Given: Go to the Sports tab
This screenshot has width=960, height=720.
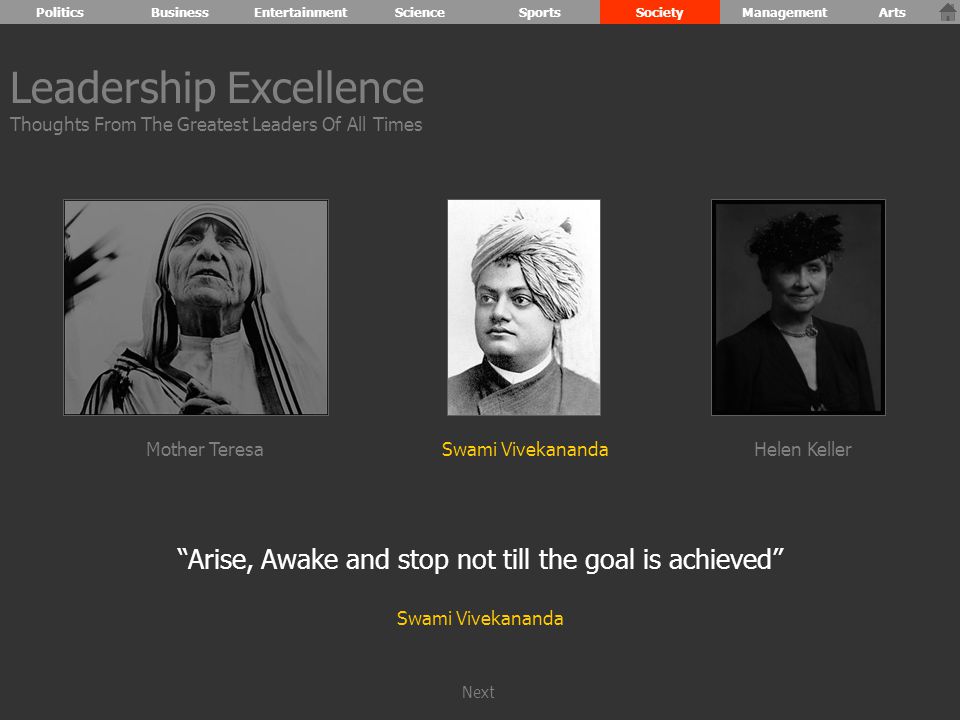Looking at the screenshot, I should pyautogui.click(x=539, y=12).
